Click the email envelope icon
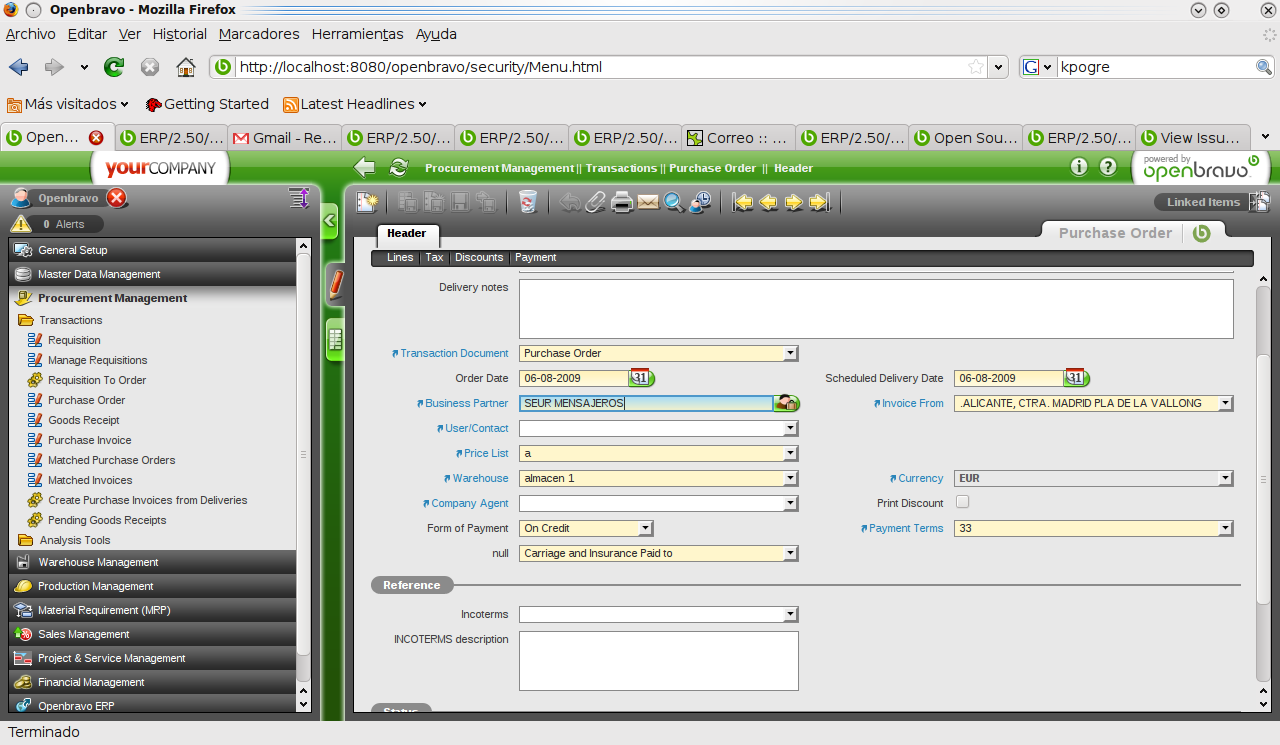Image resolution: width=1280 pixels, height=745 pixels. tap(648, 202)
